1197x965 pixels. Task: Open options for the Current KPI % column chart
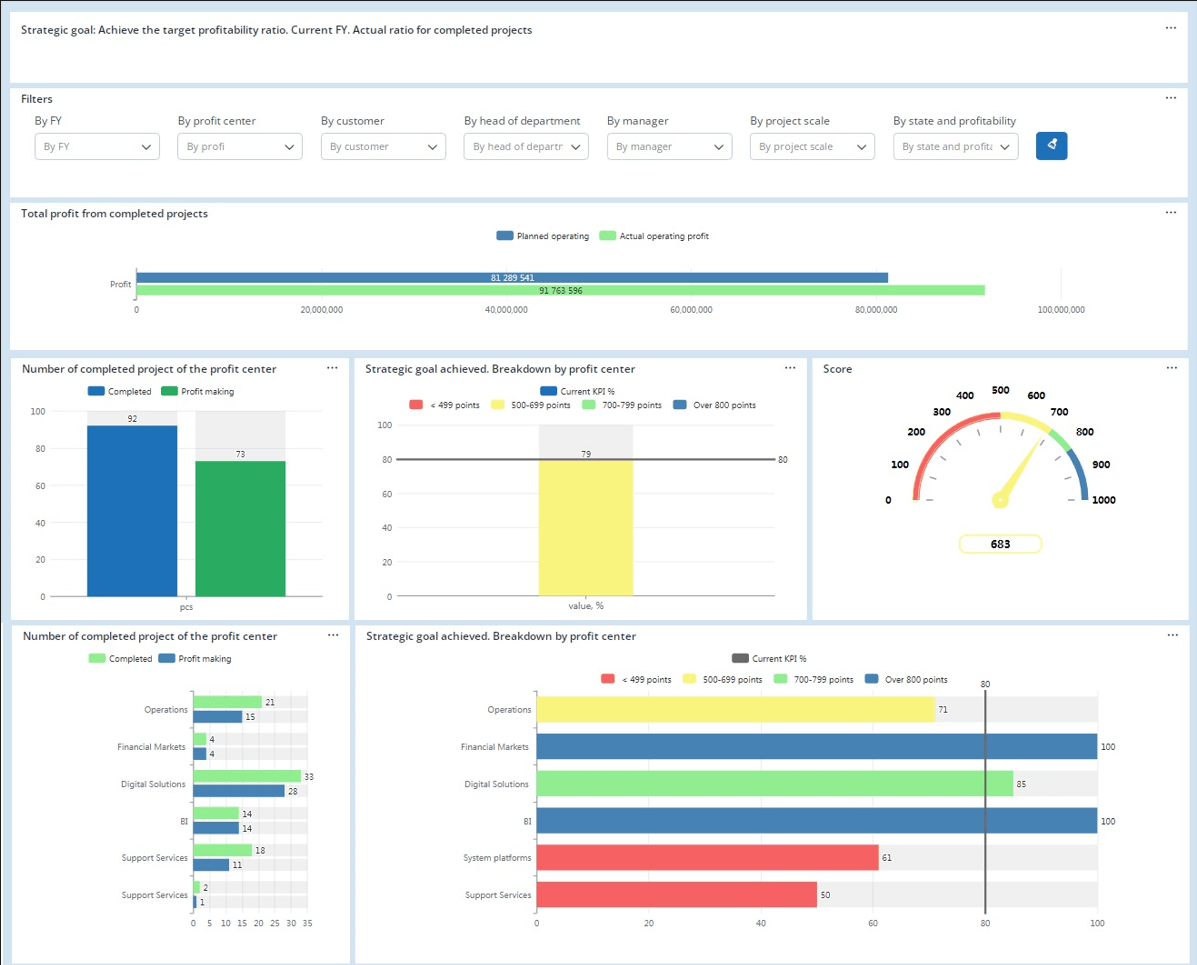coord(790,368)
